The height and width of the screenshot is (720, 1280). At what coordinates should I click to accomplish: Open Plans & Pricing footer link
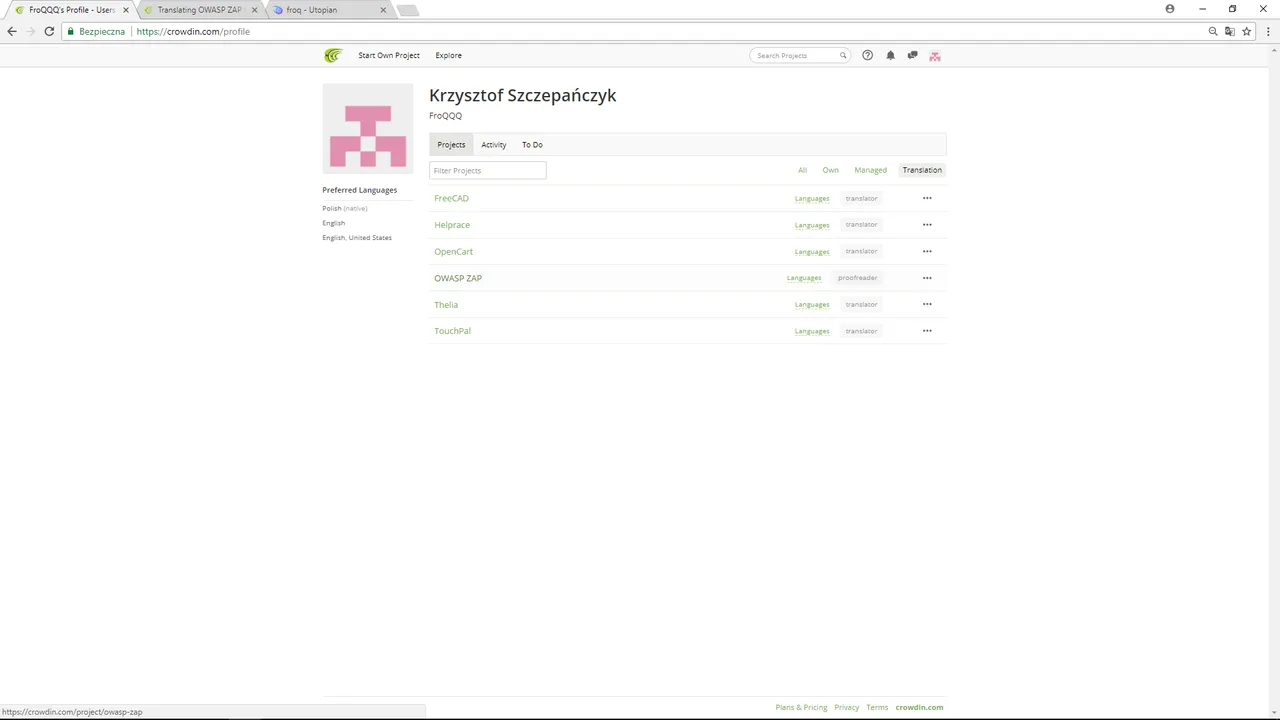pos(801,707)
